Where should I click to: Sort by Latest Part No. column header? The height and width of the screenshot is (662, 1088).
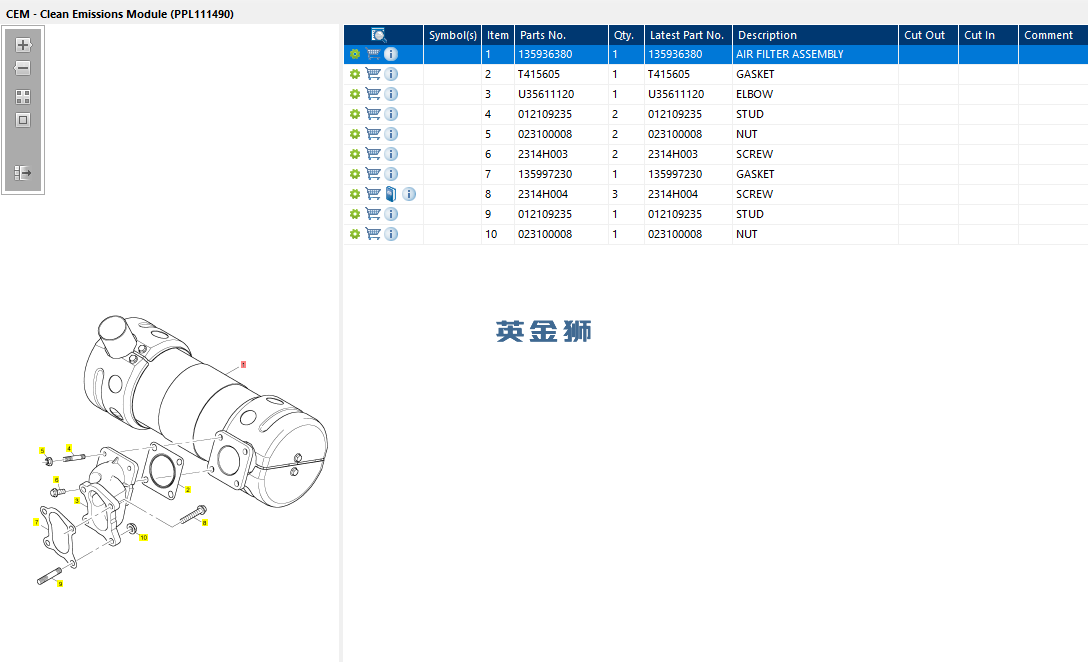click(x=688, y=35)
